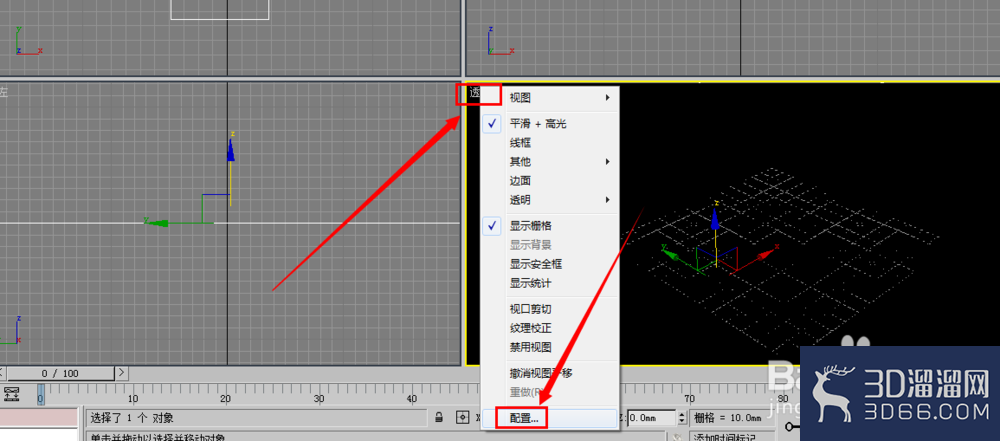1000x441 pixels.
Task: Choose 纹理校正 texture correction
Action: 550,329
